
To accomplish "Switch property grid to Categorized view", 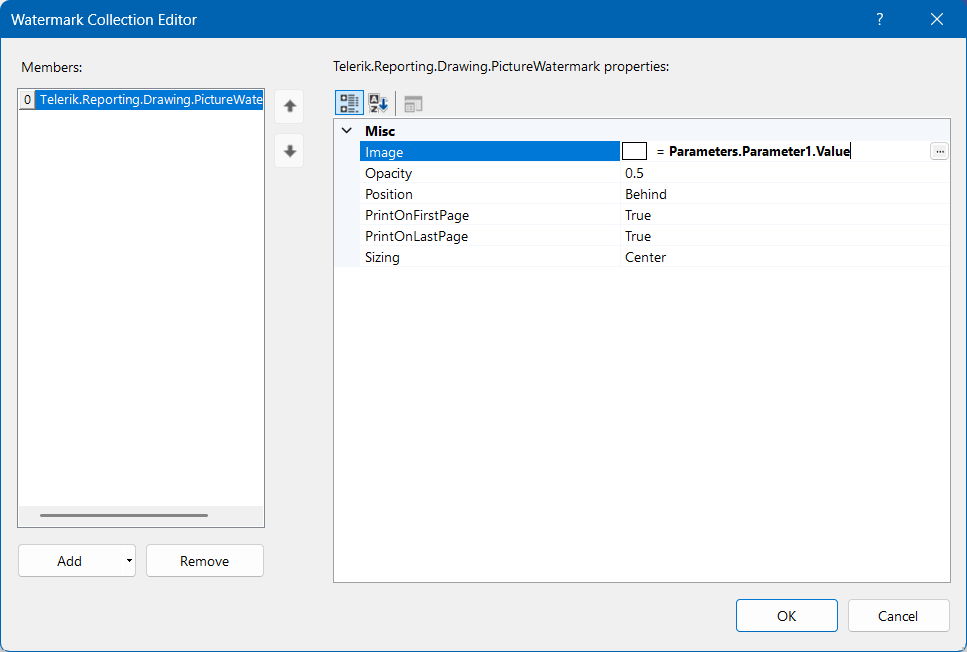I will pos(349,103).
